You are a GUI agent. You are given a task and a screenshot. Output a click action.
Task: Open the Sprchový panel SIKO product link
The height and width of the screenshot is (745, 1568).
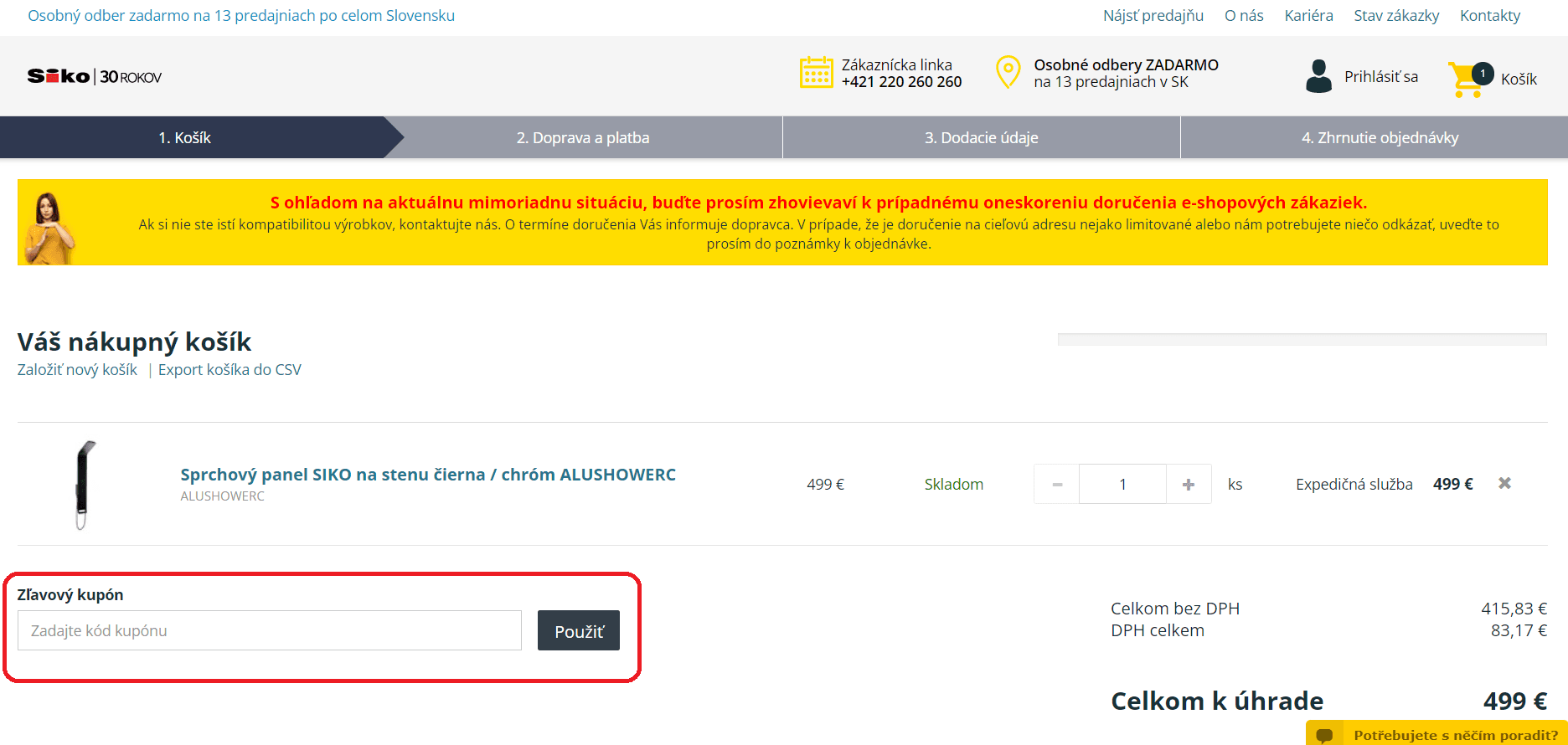(x=428, y=475)
